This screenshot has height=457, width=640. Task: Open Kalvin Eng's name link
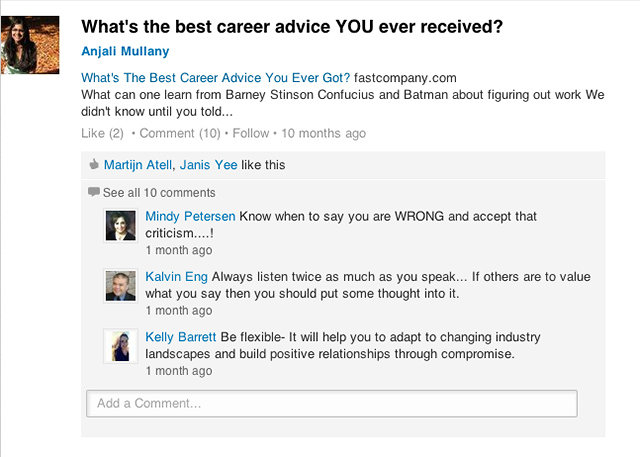tap(176, 277)
